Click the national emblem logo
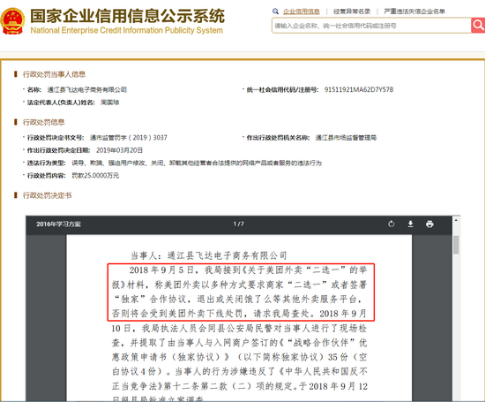This screenshot has width=485, height=402. pyautogui.click(x=13, y=21)
